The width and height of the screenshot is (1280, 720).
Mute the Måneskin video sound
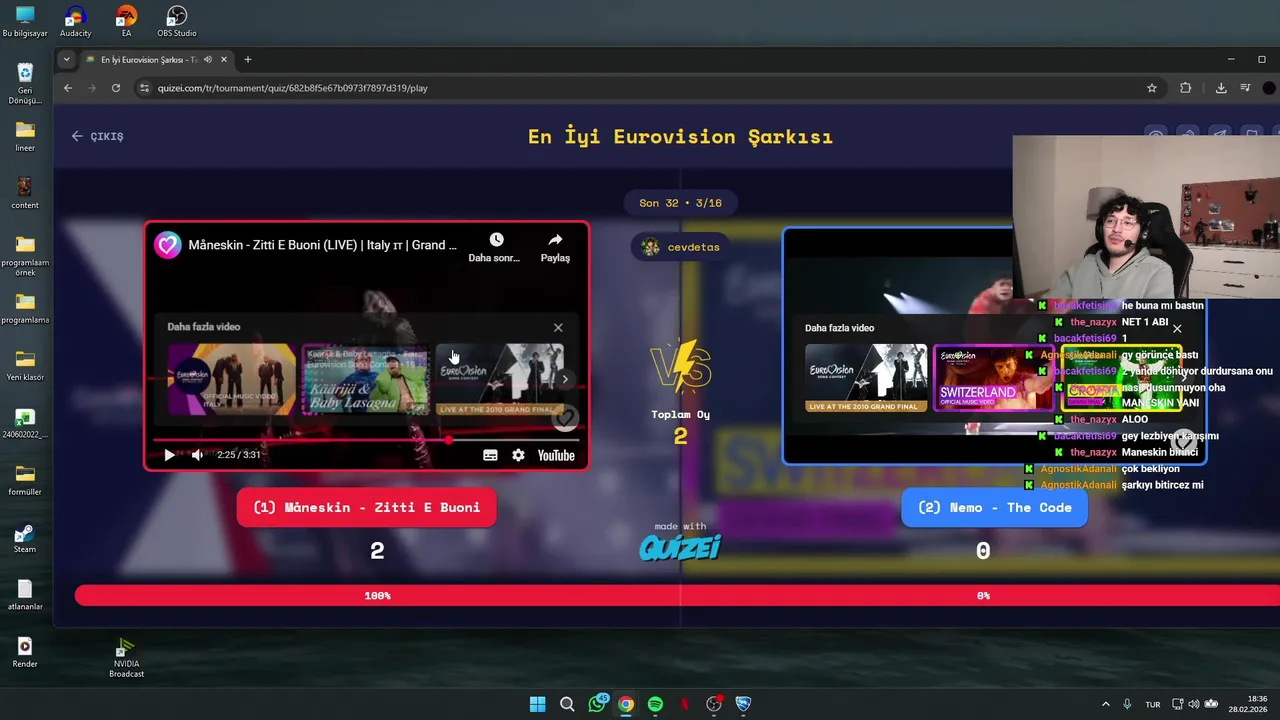[197, 455]
